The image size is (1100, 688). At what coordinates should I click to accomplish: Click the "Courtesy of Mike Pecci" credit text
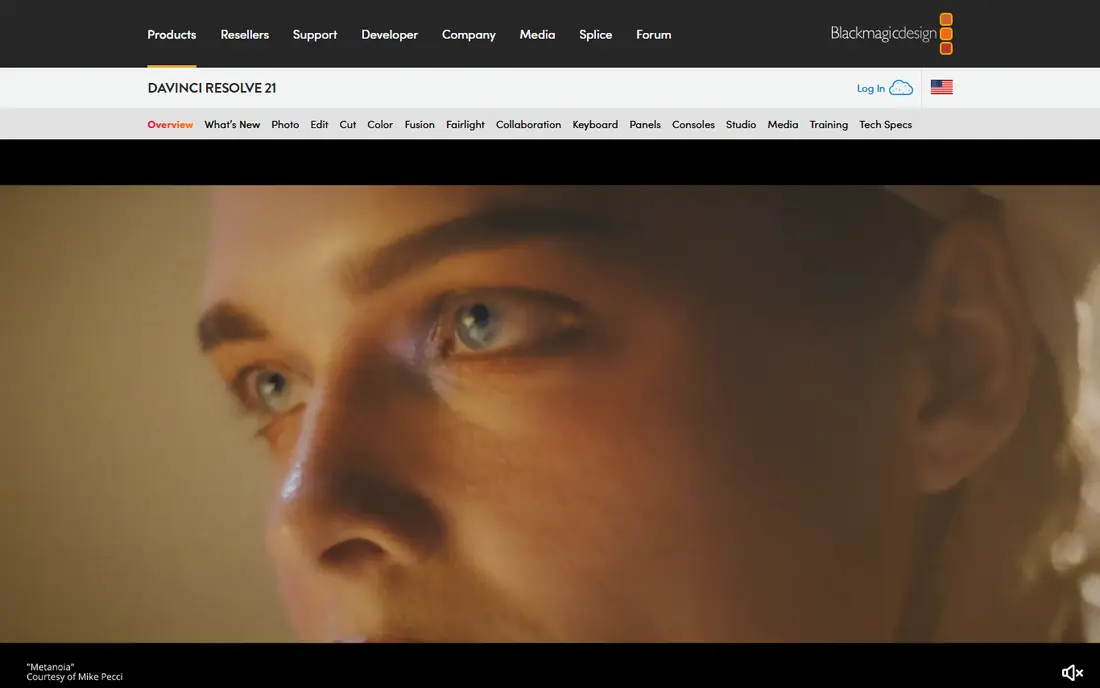coord(74,677)
